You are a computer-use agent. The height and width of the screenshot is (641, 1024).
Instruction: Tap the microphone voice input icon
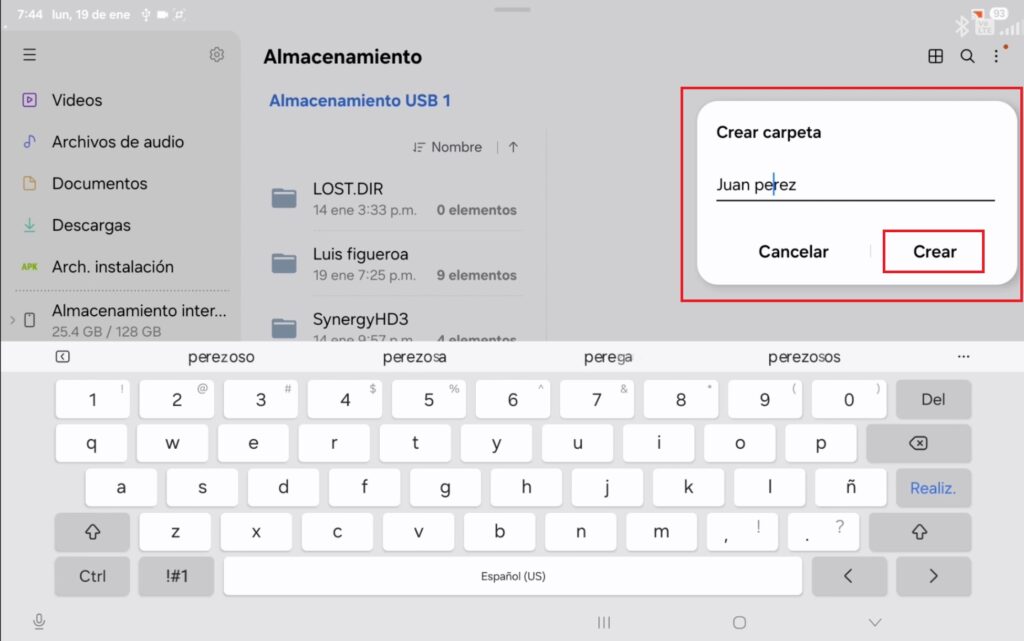[39, 622]
